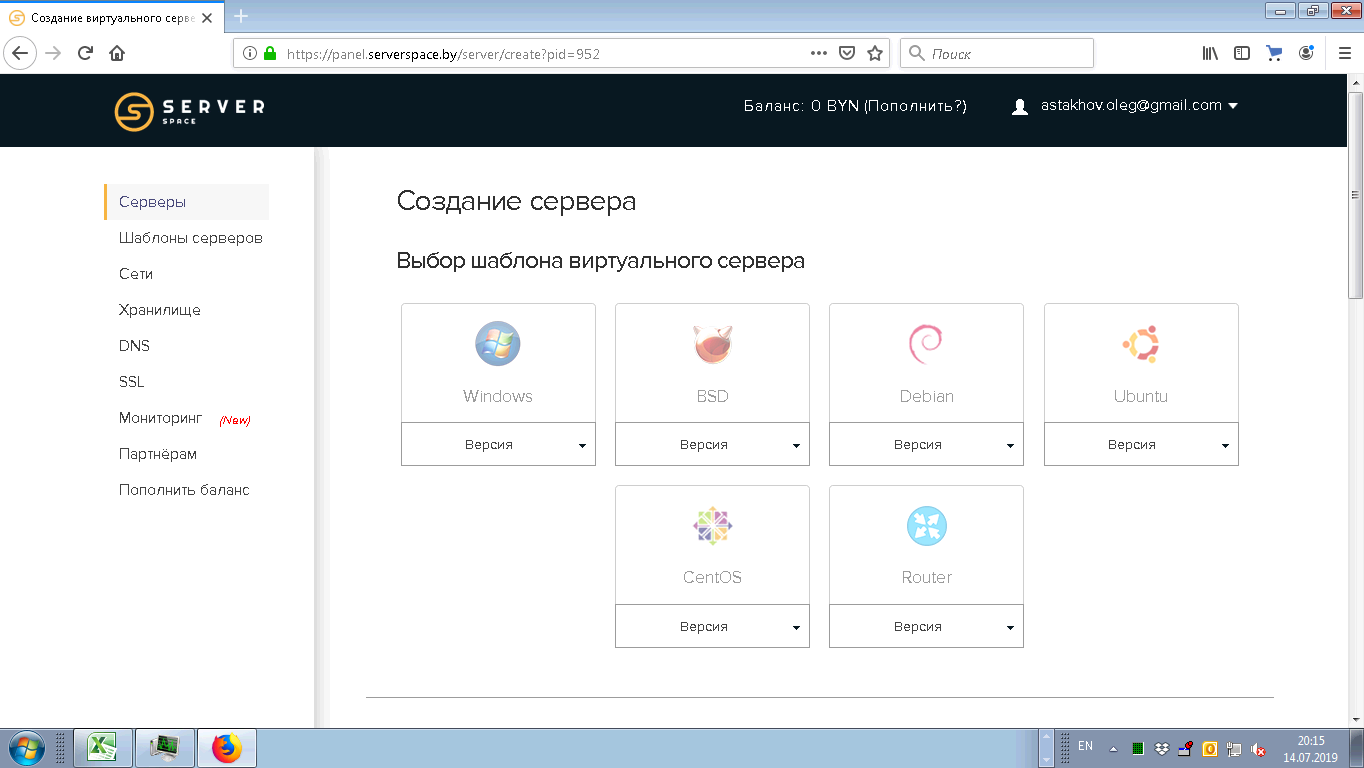1364x768 pixels.
Task: Choose the Debian swirl logo
Action: click(x=926, y=344)
